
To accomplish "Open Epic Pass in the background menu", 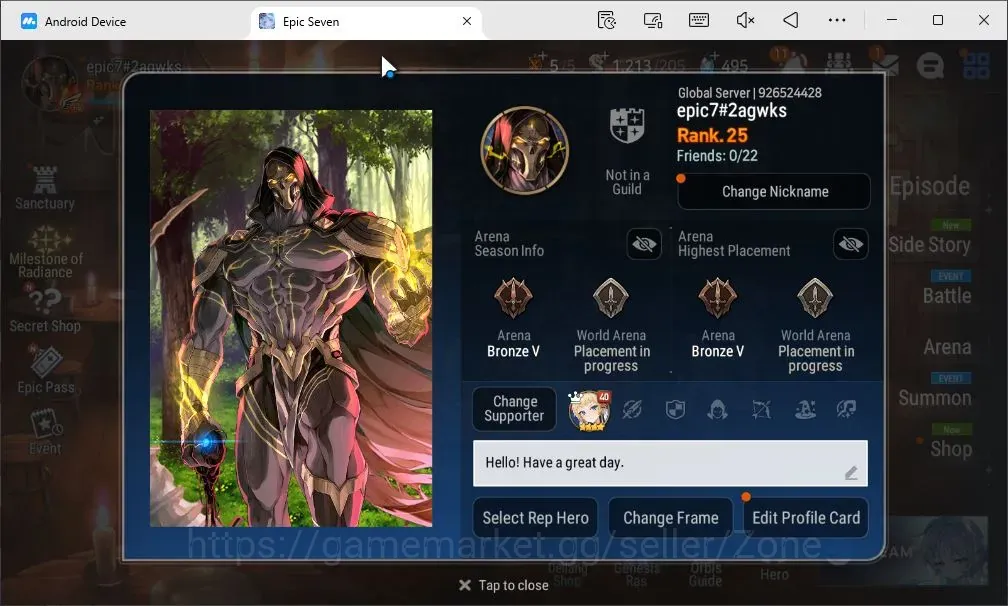I will click(46, 371).
